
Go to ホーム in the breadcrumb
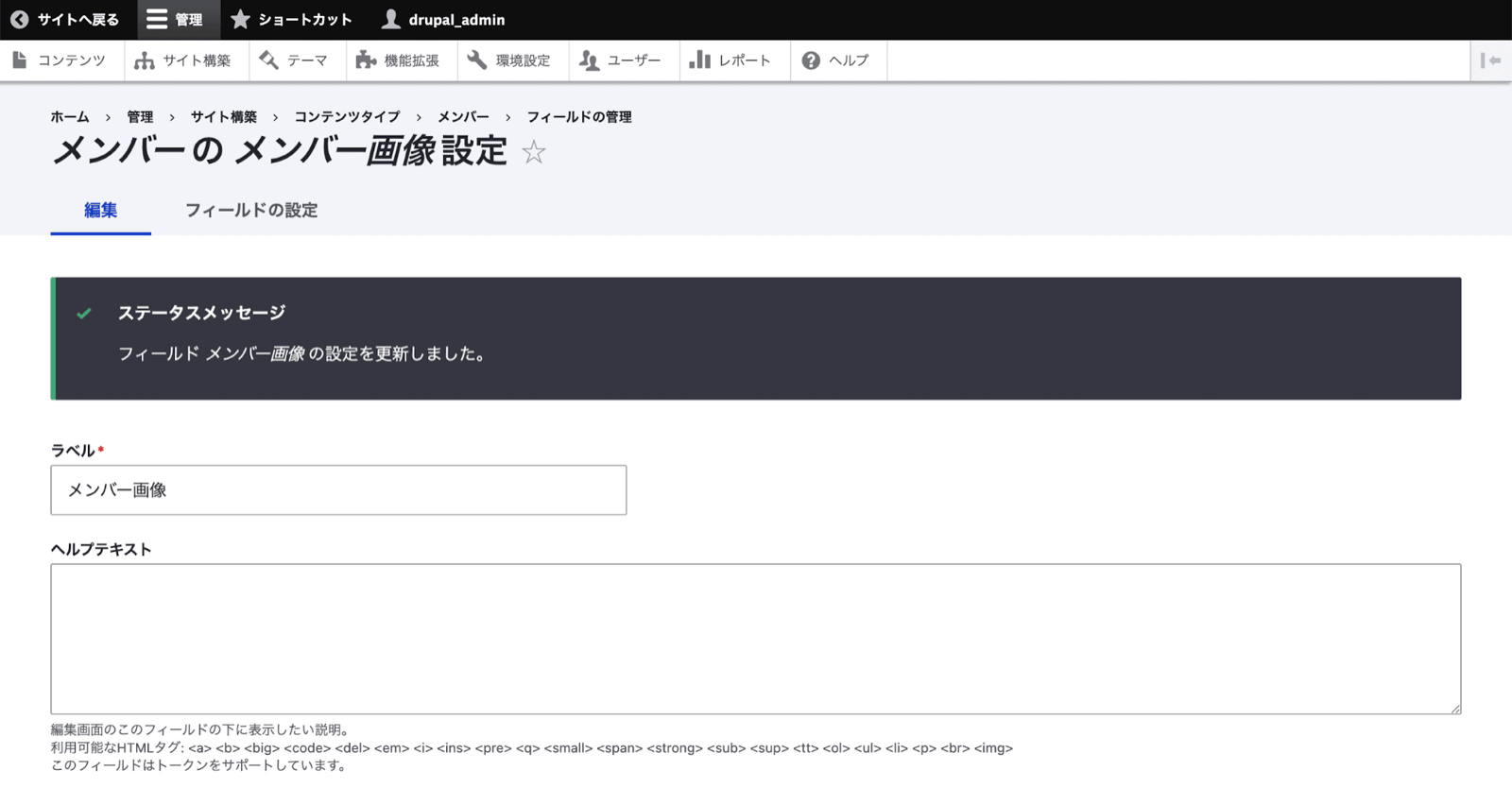[x=70, y=117]
